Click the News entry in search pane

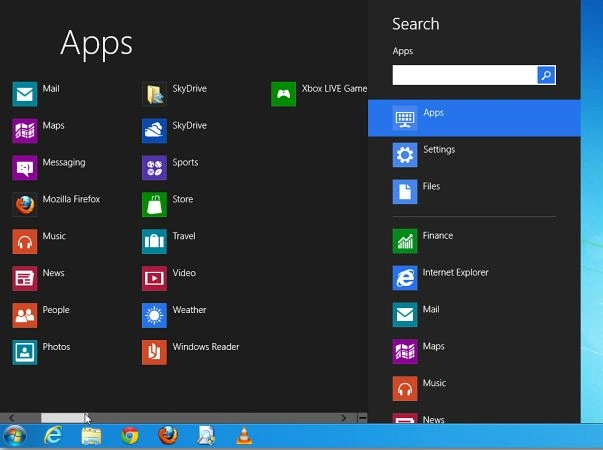click(474, 418)
